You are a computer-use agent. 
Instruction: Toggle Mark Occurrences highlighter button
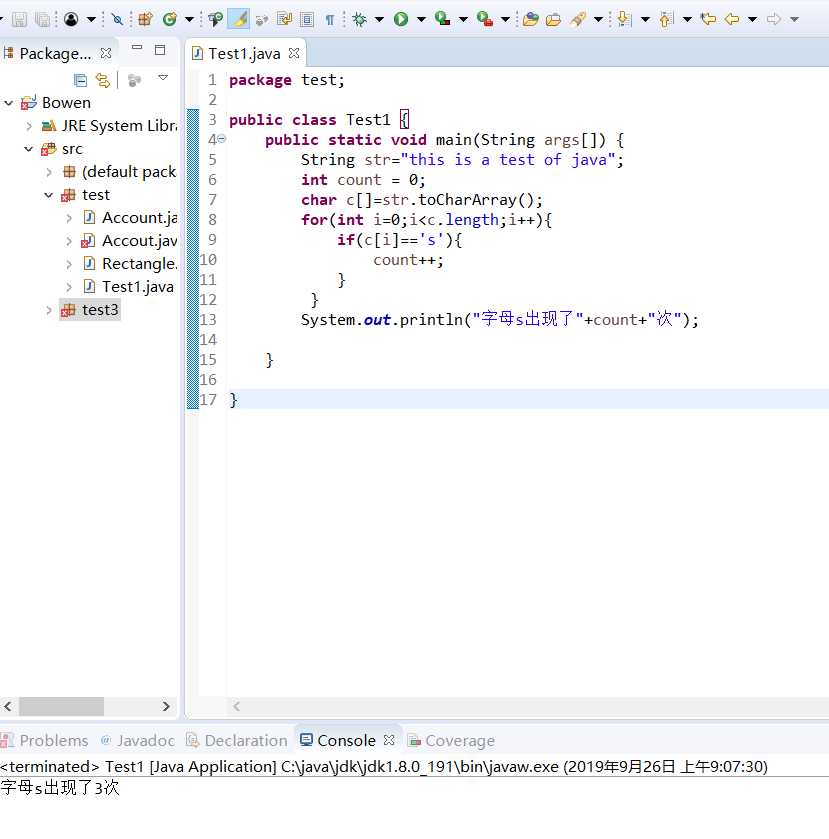point(239,19)
